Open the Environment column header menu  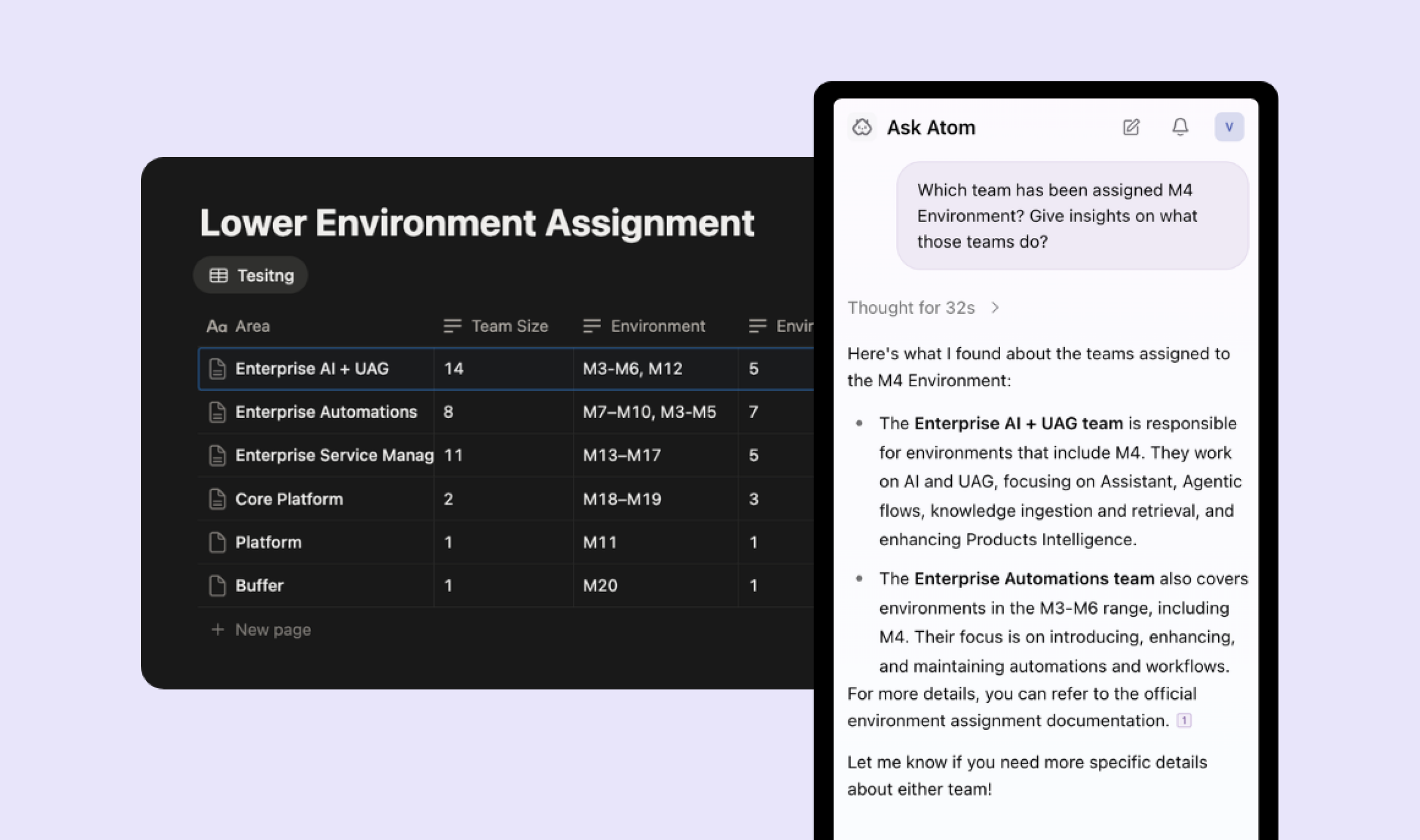[x=644, y=327]
